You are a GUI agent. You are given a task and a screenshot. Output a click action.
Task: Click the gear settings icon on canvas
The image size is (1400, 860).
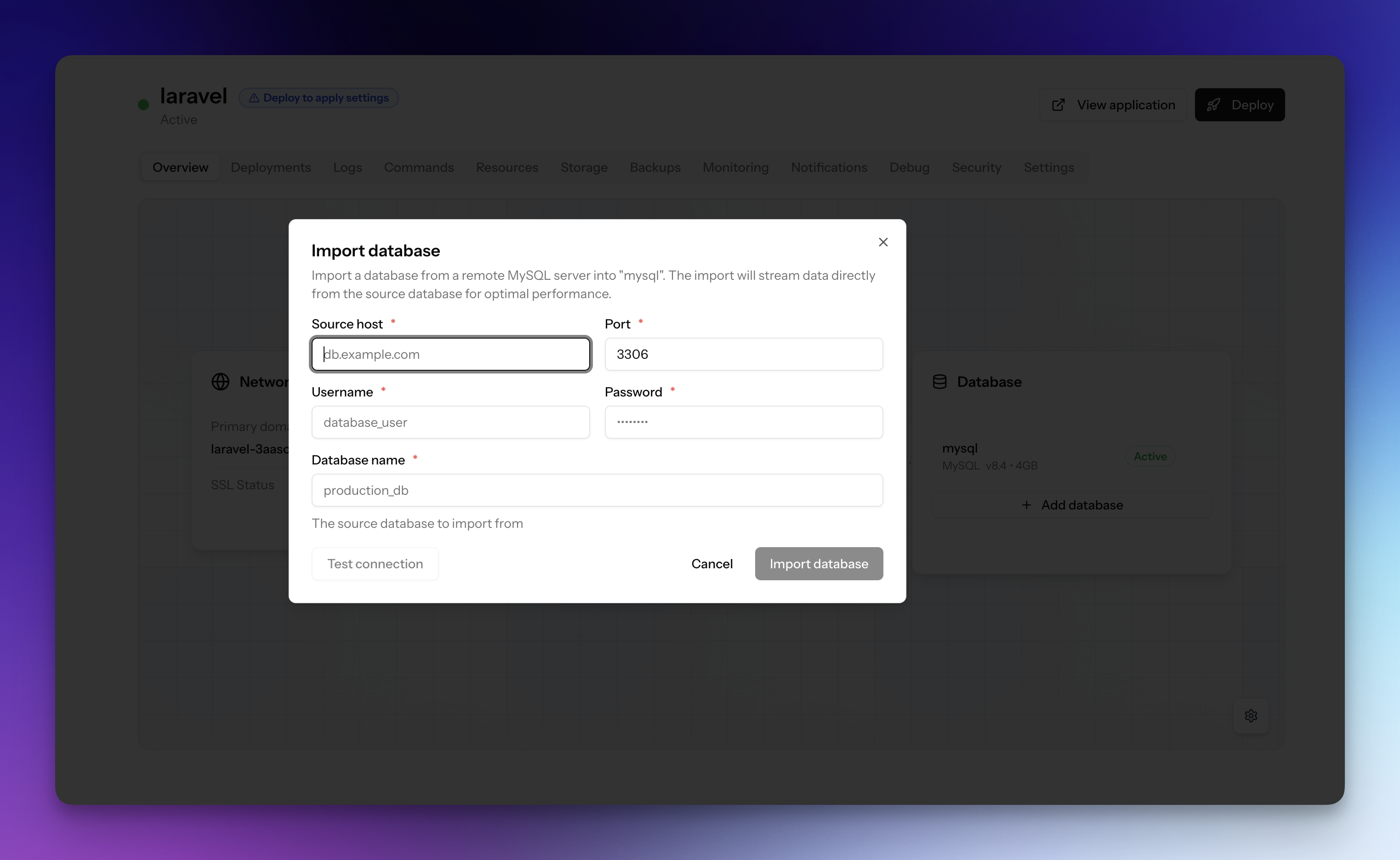(x=1250, y=716)
